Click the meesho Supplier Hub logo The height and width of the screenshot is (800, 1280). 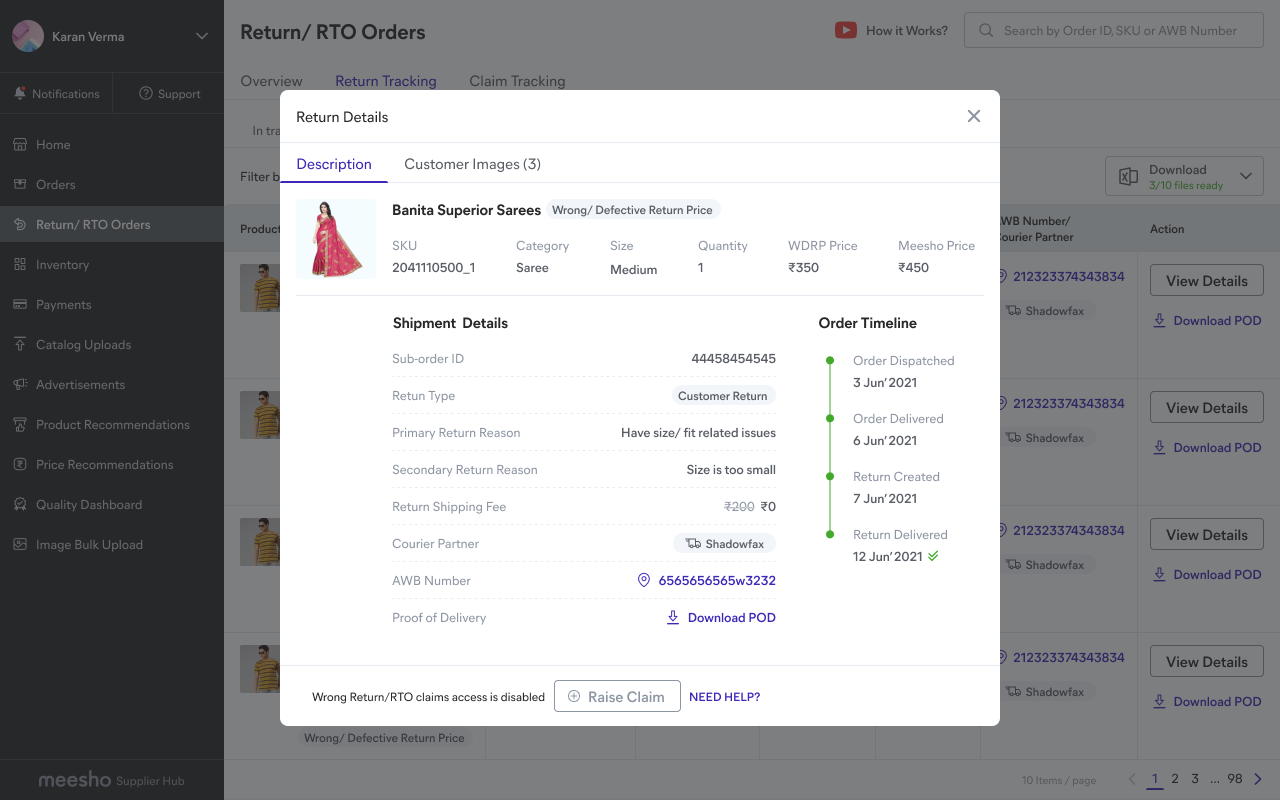click(x=111, y=780)
